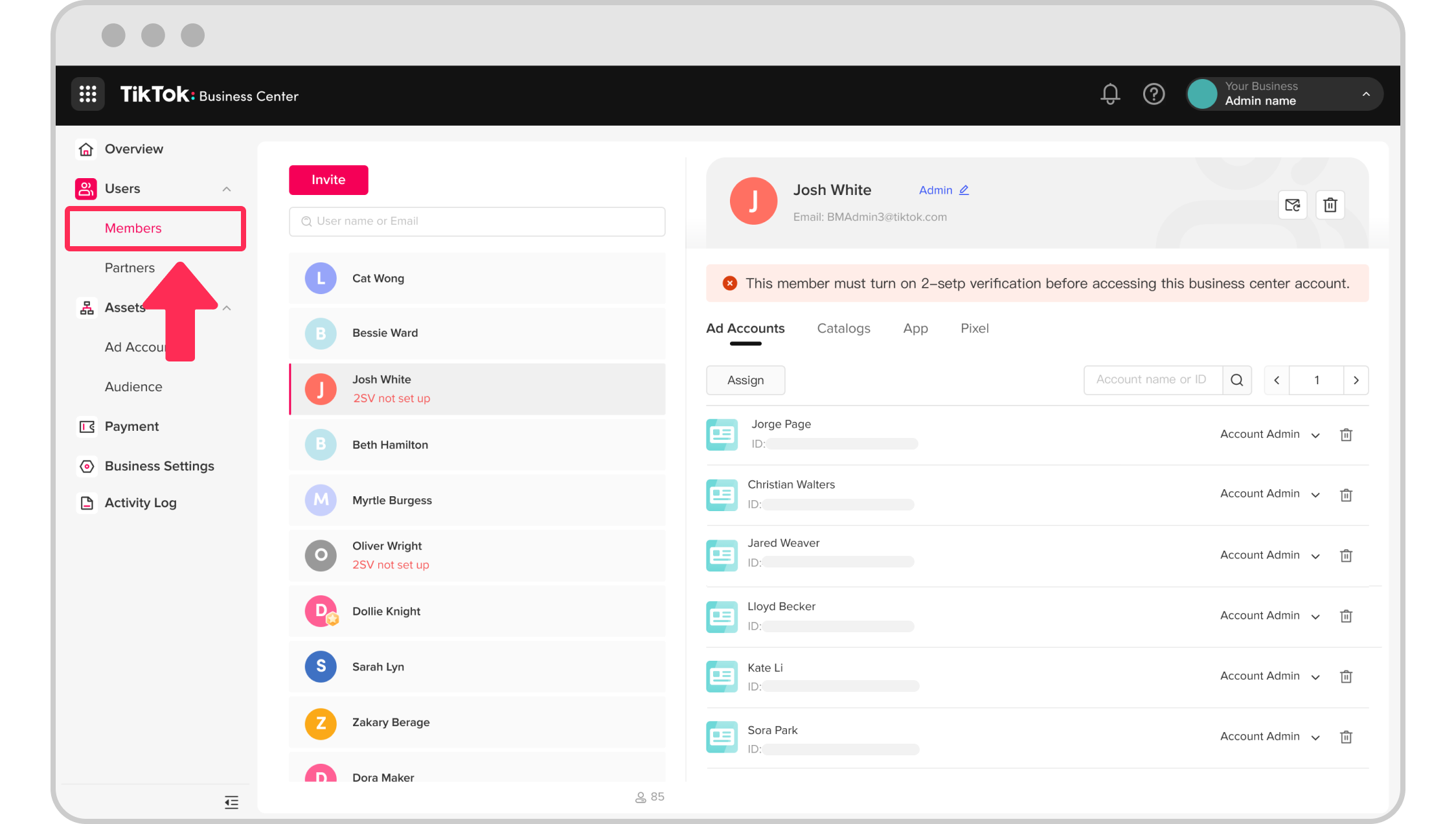
Task: Click the resend invitation icon for Josh White
Action: [1292, 205]
